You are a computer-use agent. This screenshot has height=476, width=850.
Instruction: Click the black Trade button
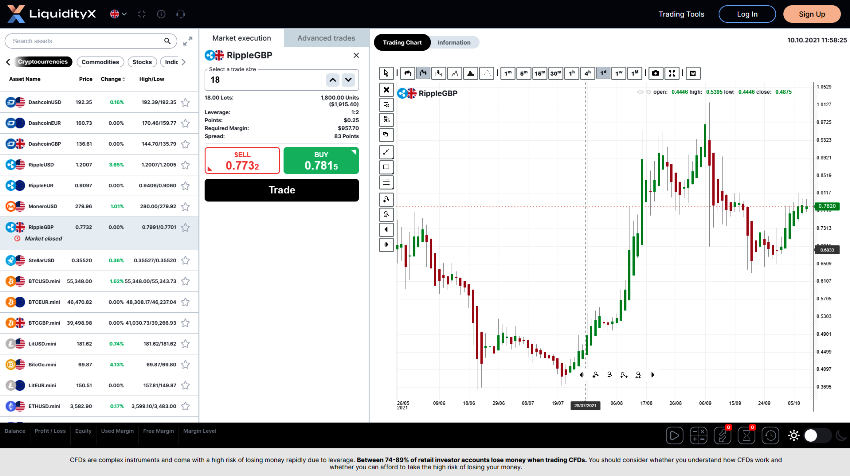pos(282,190)
